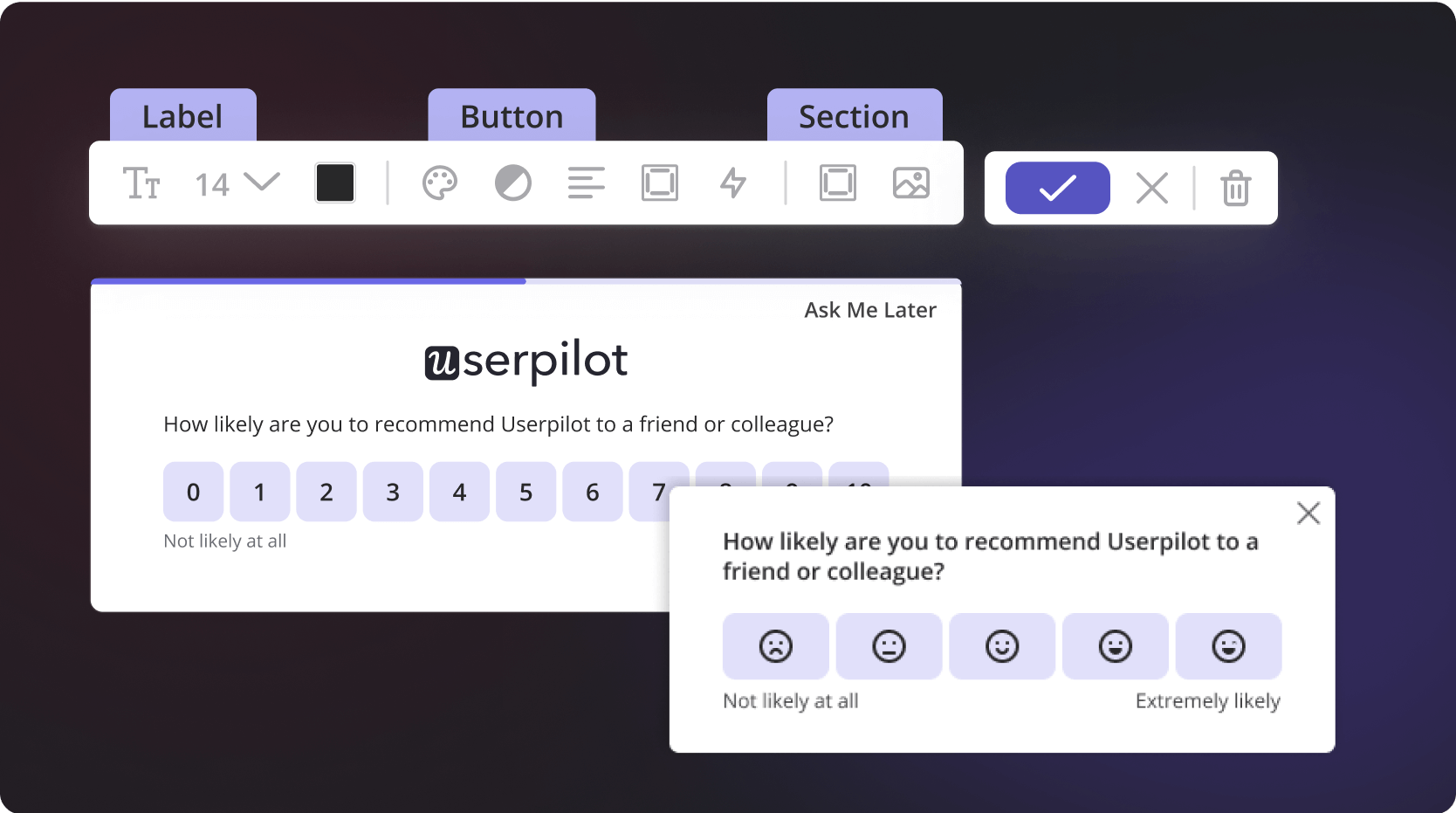Viewport: 1456px width, 813px height.
Task: Close the emoji survey popup
Action: point(1308,513)
